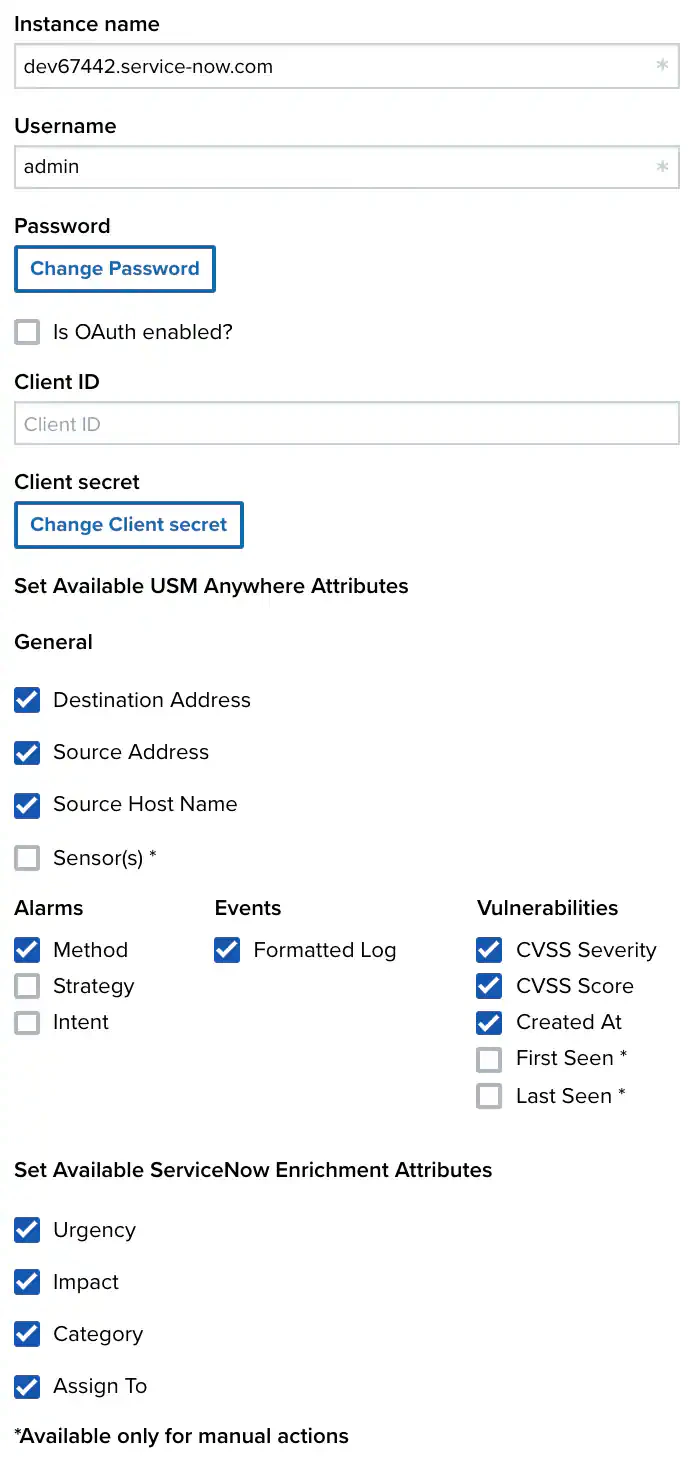The height and width of the screenshot is (1463, 698).
Task: Focus the Client ID input field
Action: click(x=347, y=424)
